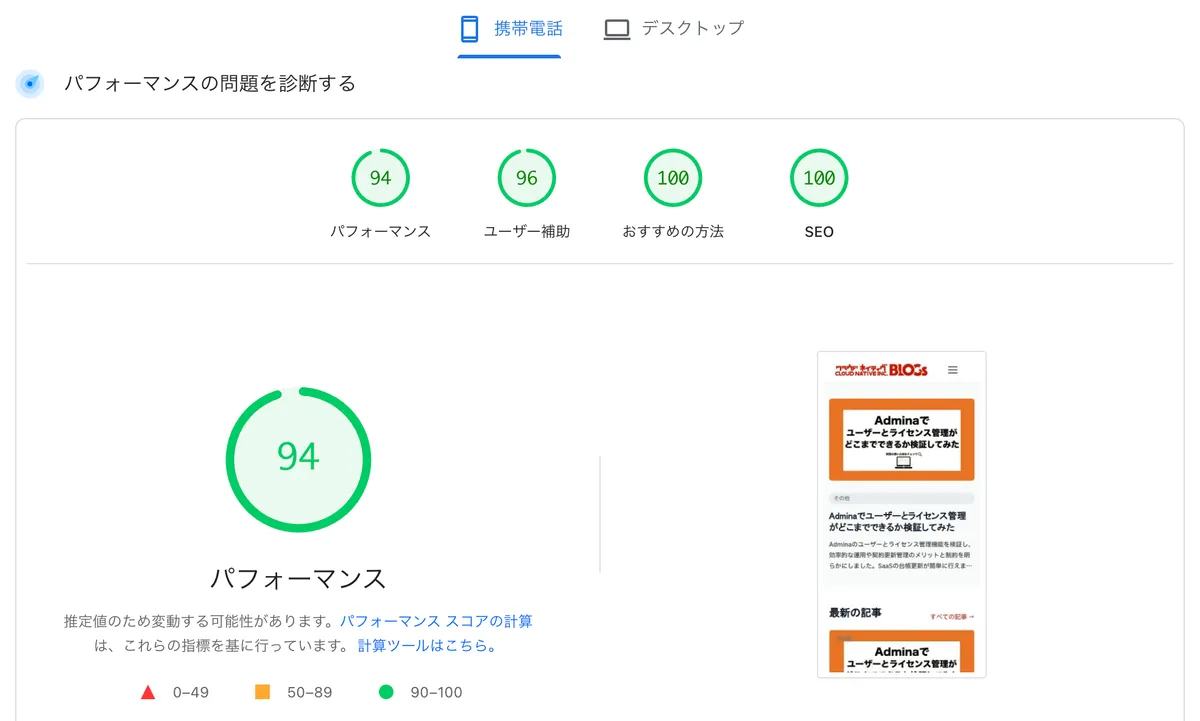The height and width of the screenshot is (721, 1200).
Task: Select the おすすめの方法 score gauge 100
Action: point(673,178)
